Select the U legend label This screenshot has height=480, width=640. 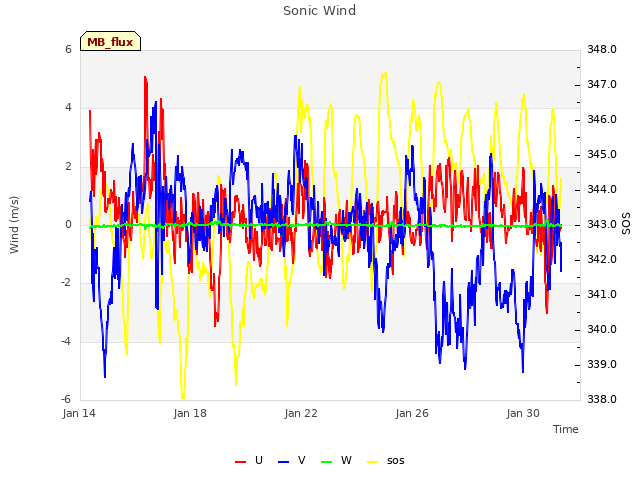pos(258,460)
